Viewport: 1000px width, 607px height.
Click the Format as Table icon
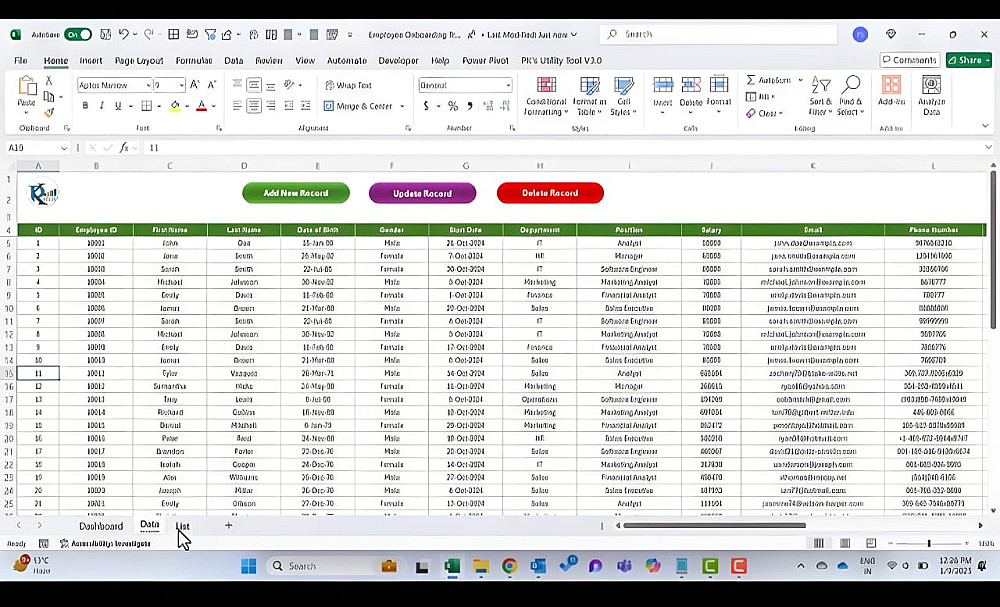(x=589, y=96)
